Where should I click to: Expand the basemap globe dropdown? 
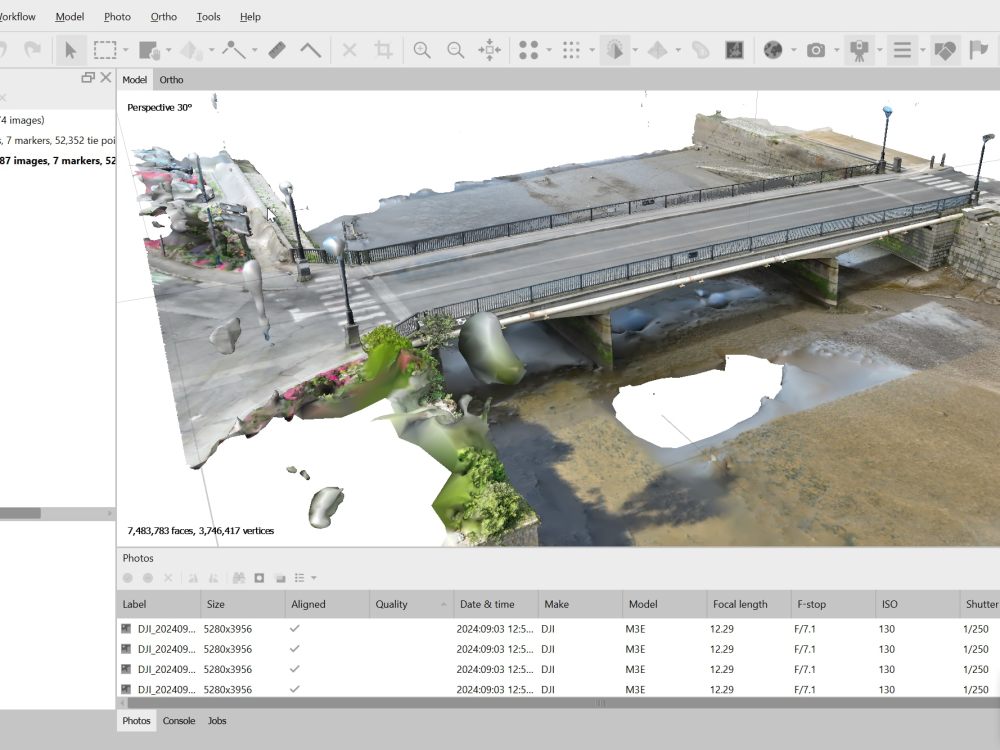coord(793,50)
